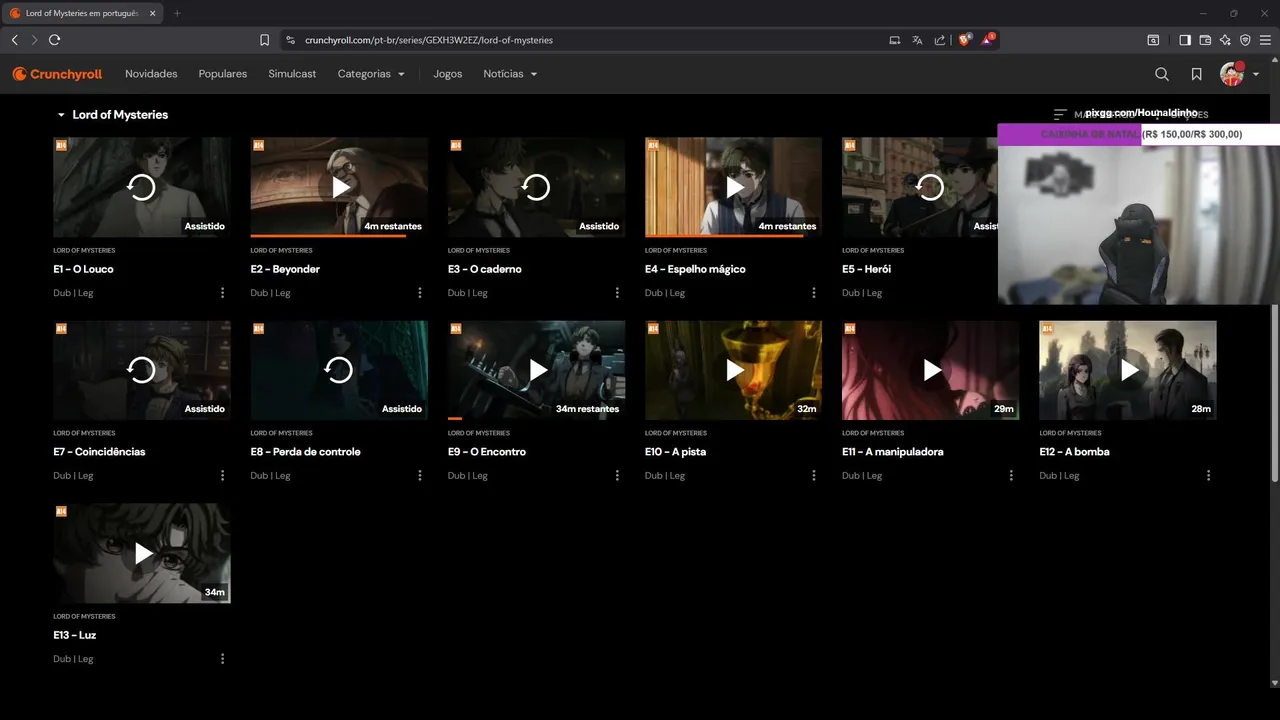
Task: Open the Brave Shields lion icon
Action: pos(965,40)
